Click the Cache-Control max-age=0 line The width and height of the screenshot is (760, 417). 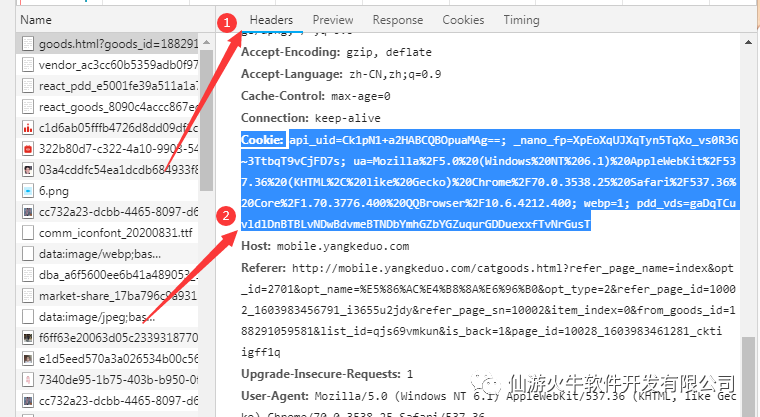pos(316,96)
